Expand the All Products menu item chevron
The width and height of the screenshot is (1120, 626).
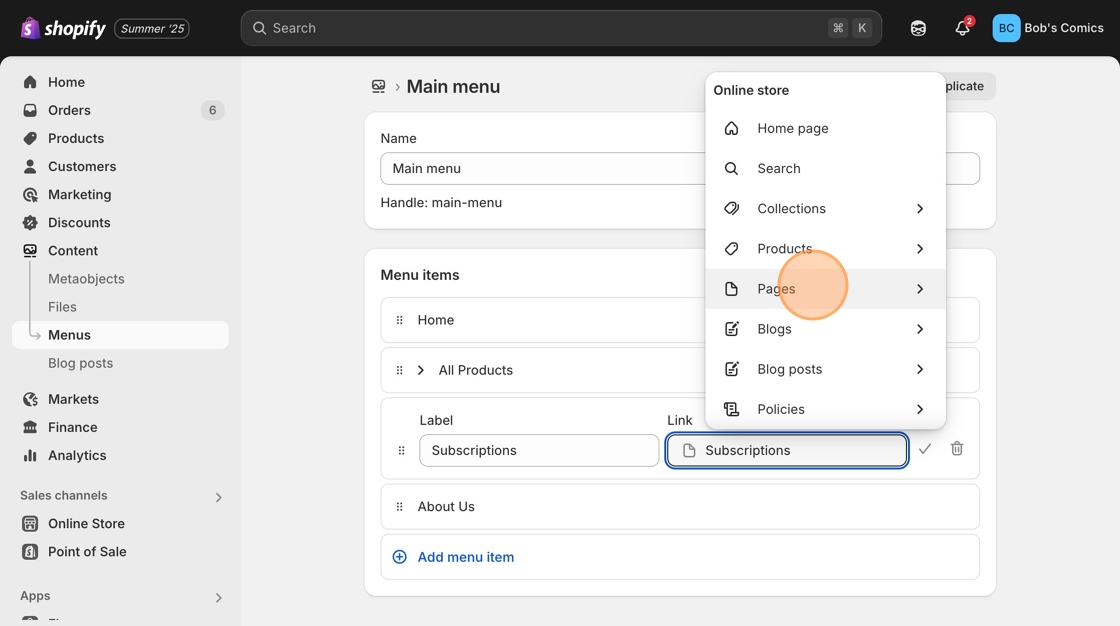tap(421, 370)
